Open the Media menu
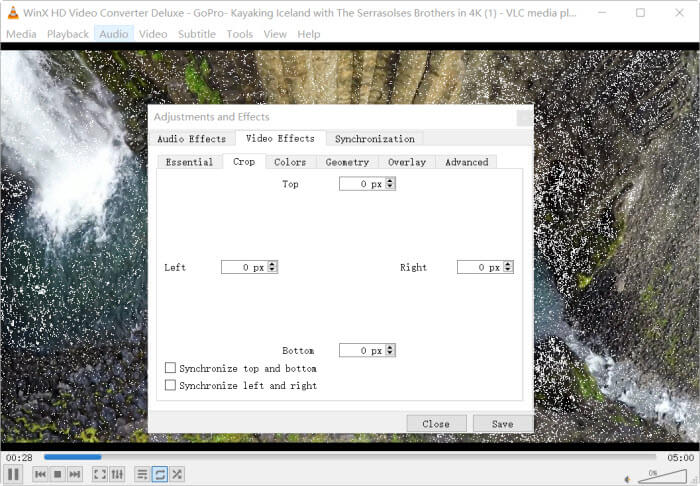The width and height of the screenshot is (700, 486). pyautogui.click(x=21, y=34)
